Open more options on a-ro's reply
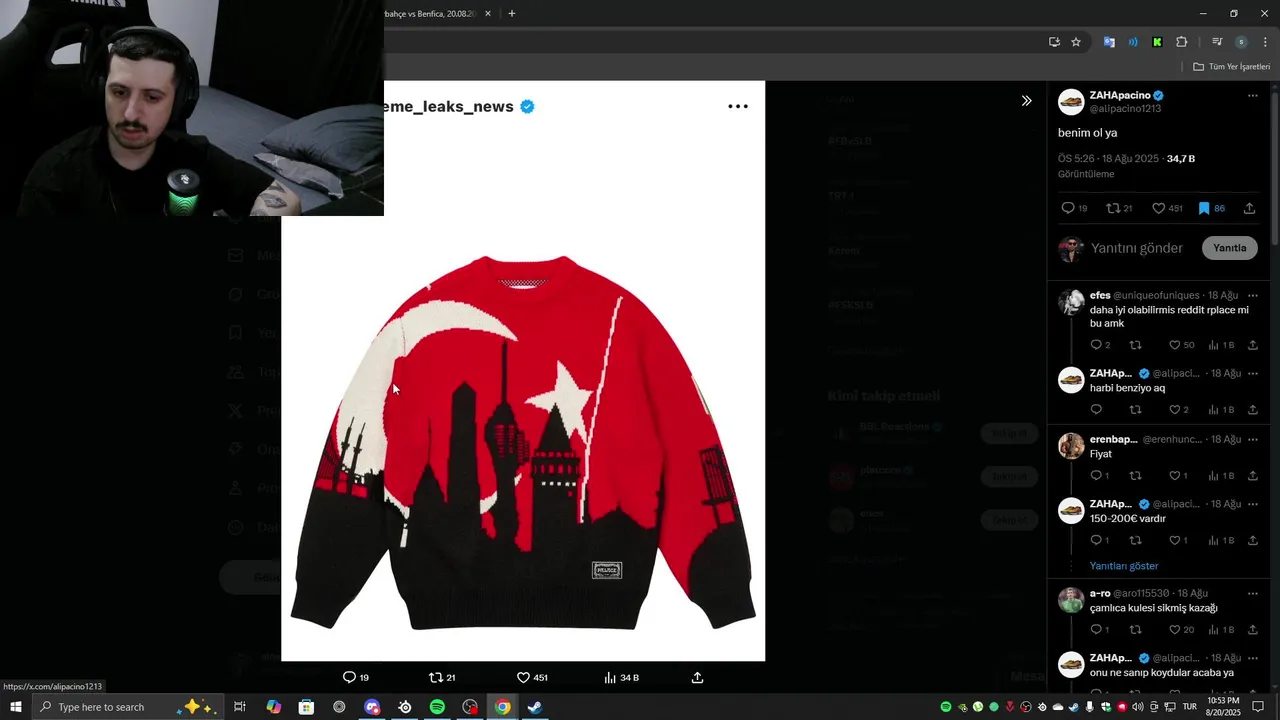Screen dimensions: 1280x720 click(x=1252, y=594)
